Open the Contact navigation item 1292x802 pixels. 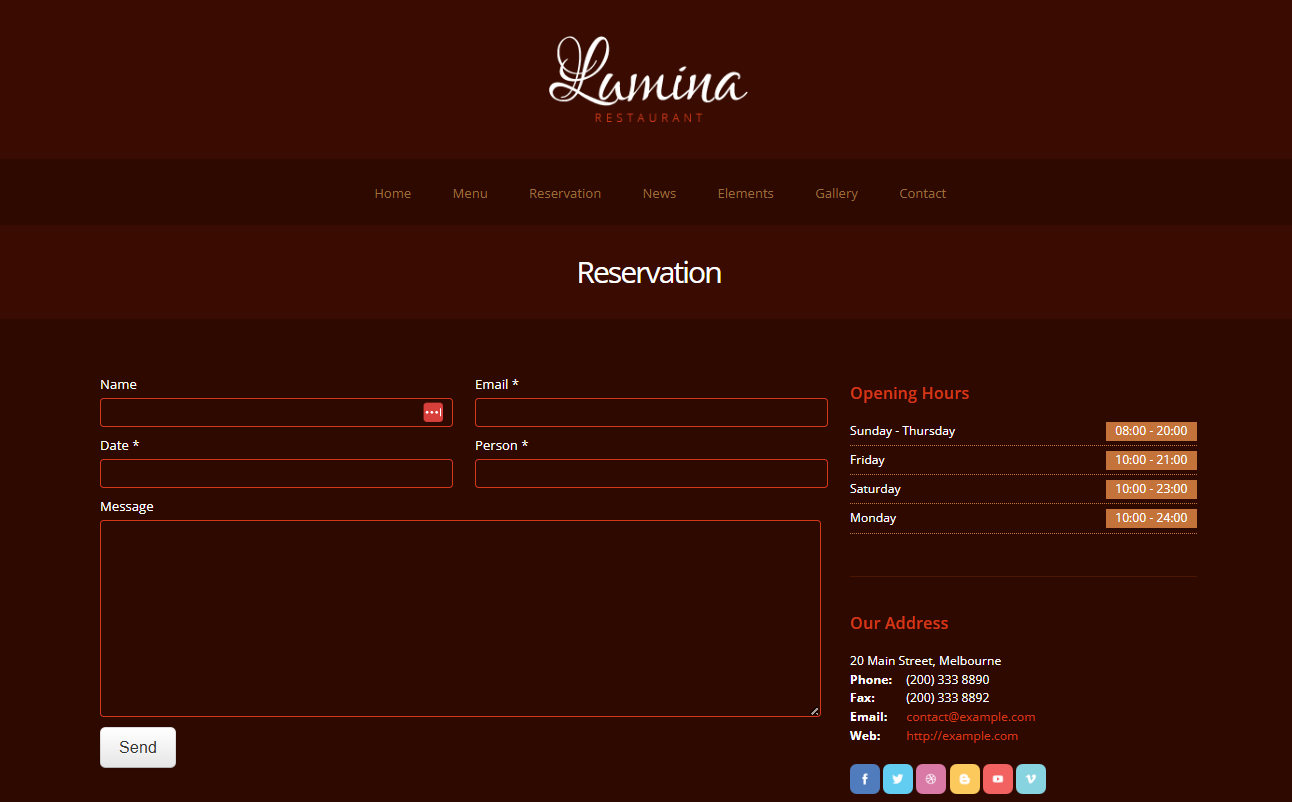[922, 193]
